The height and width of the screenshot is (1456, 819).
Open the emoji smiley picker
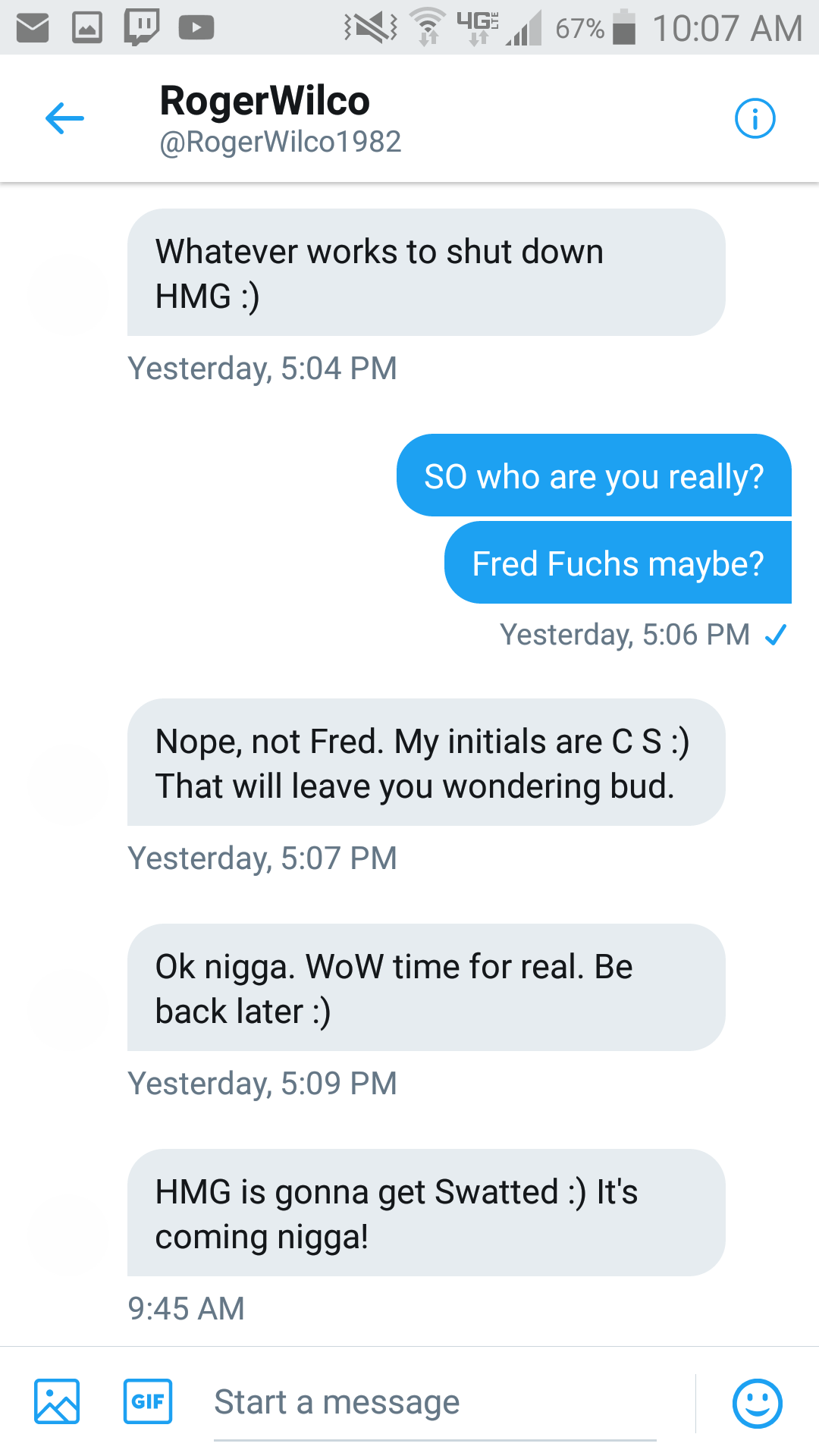(x=757, y=1403)
